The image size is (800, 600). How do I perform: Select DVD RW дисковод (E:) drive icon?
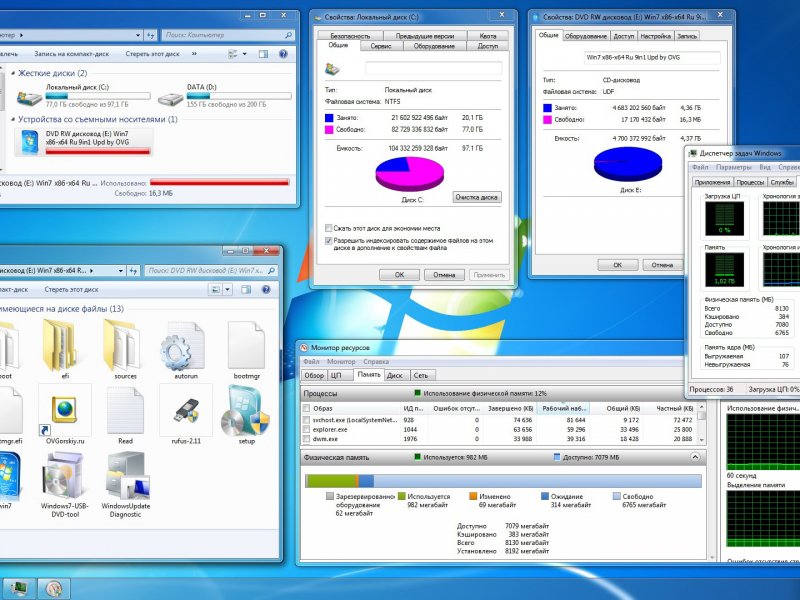(30, 142)
